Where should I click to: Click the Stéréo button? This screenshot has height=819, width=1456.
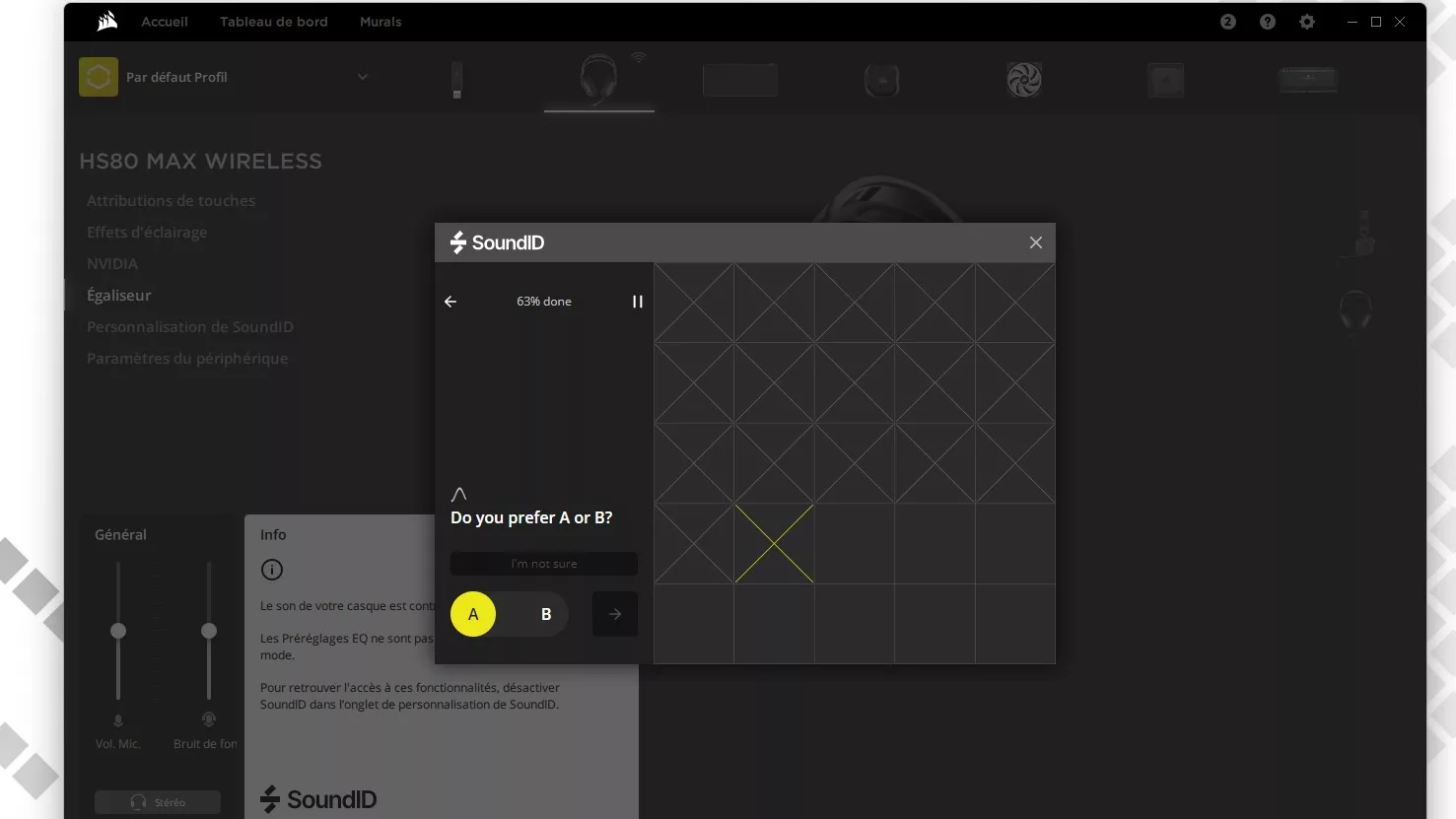click(158, 802)
